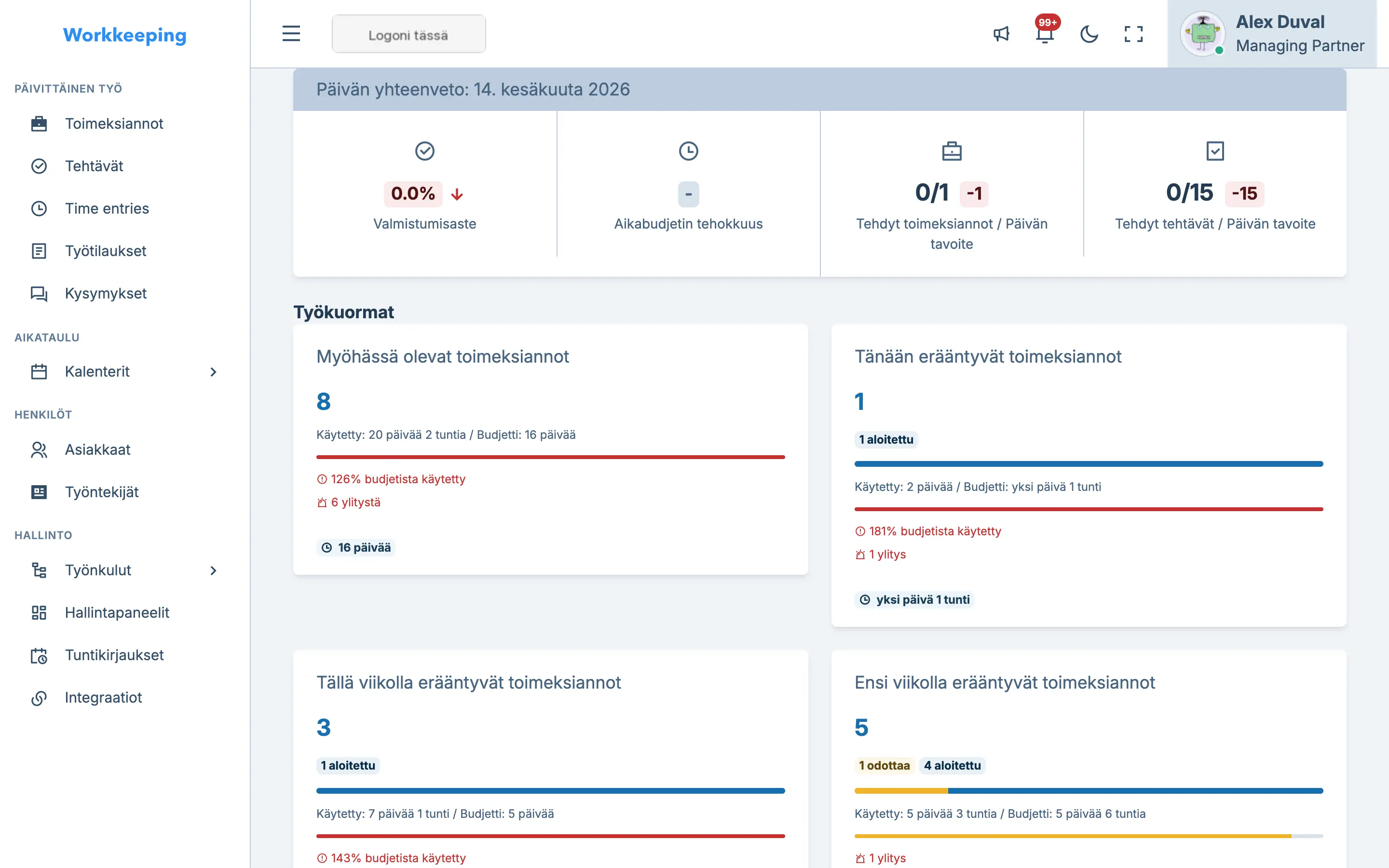
Task: Click the Workkeeping logo link
Action: click(124, 35)
